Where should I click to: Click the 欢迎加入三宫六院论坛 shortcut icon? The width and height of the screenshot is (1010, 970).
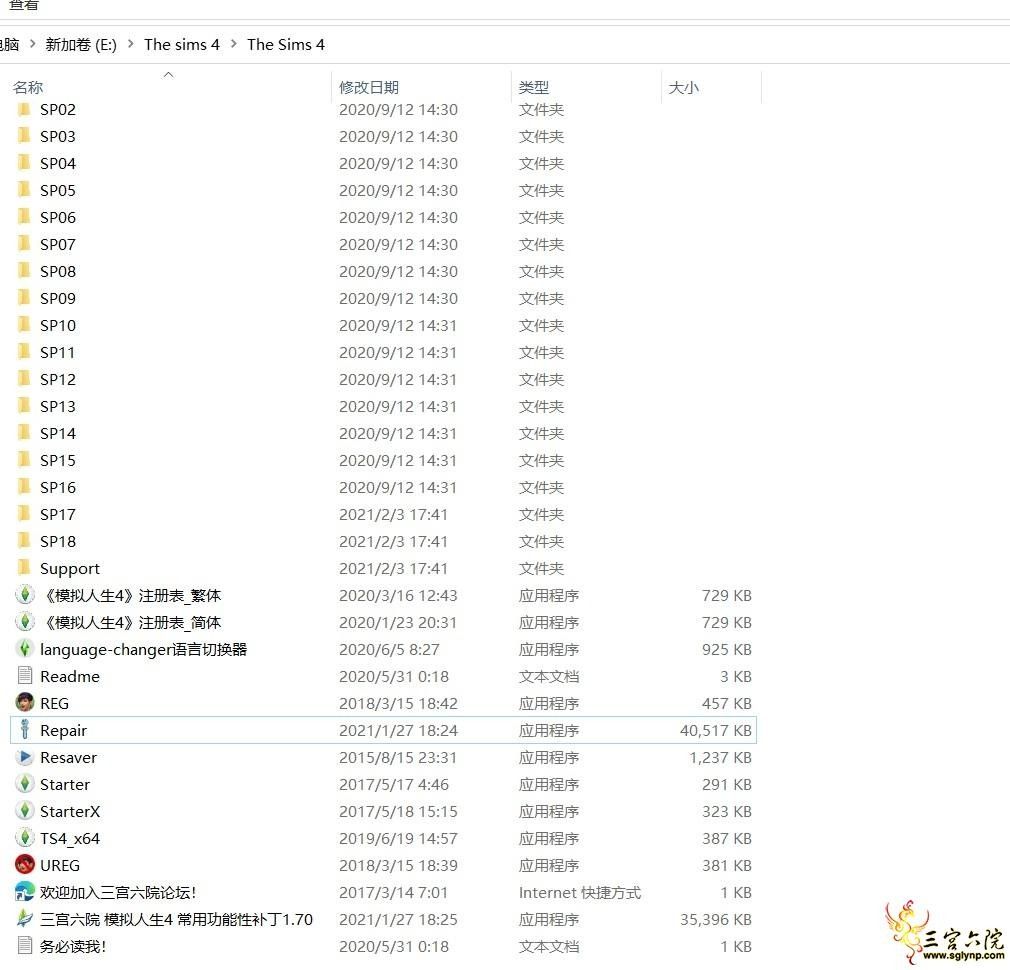[x=24, y=892]
